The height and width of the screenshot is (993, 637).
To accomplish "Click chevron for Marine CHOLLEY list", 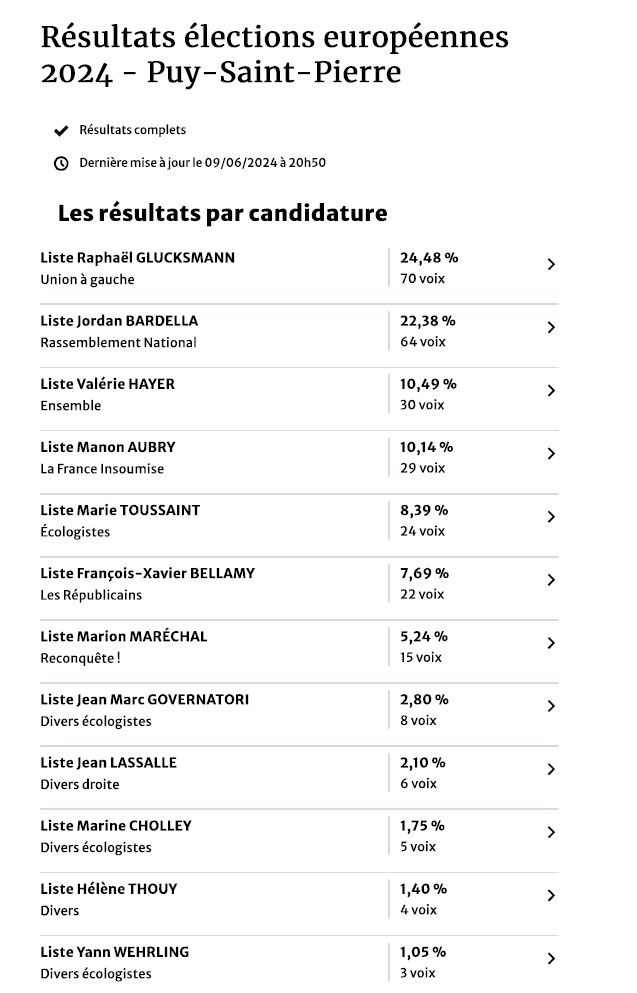I will tap(551, 832).
